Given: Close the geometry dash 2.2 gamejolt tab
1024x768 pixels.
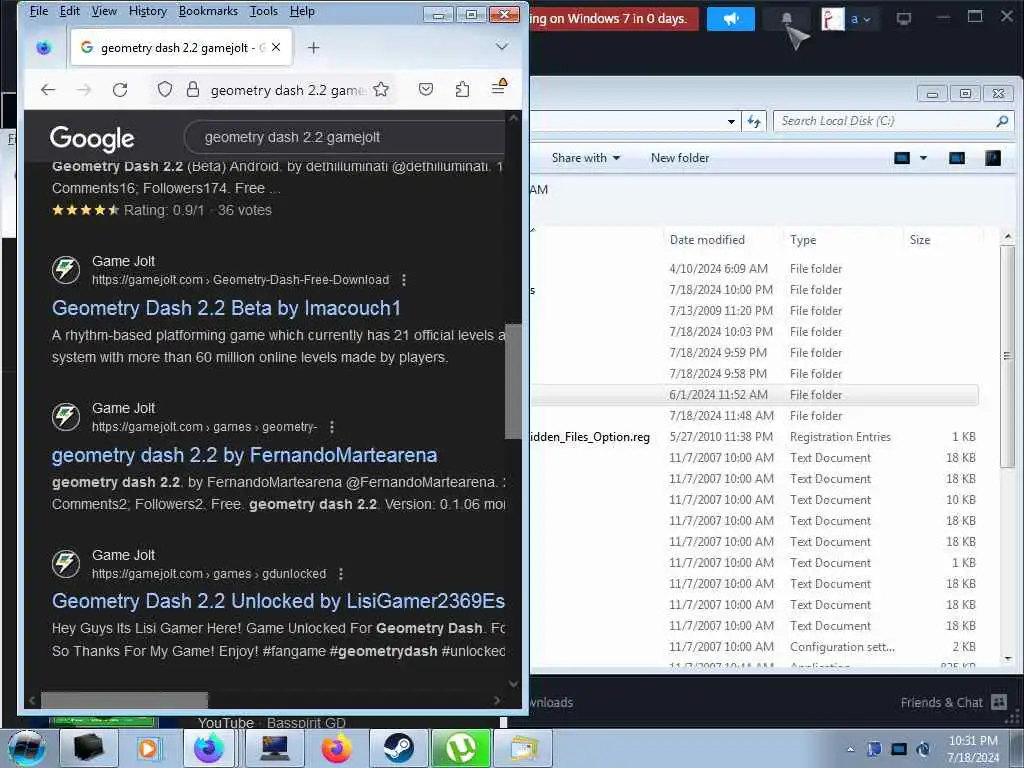Looking at the screenshot, I should (276, 47).
